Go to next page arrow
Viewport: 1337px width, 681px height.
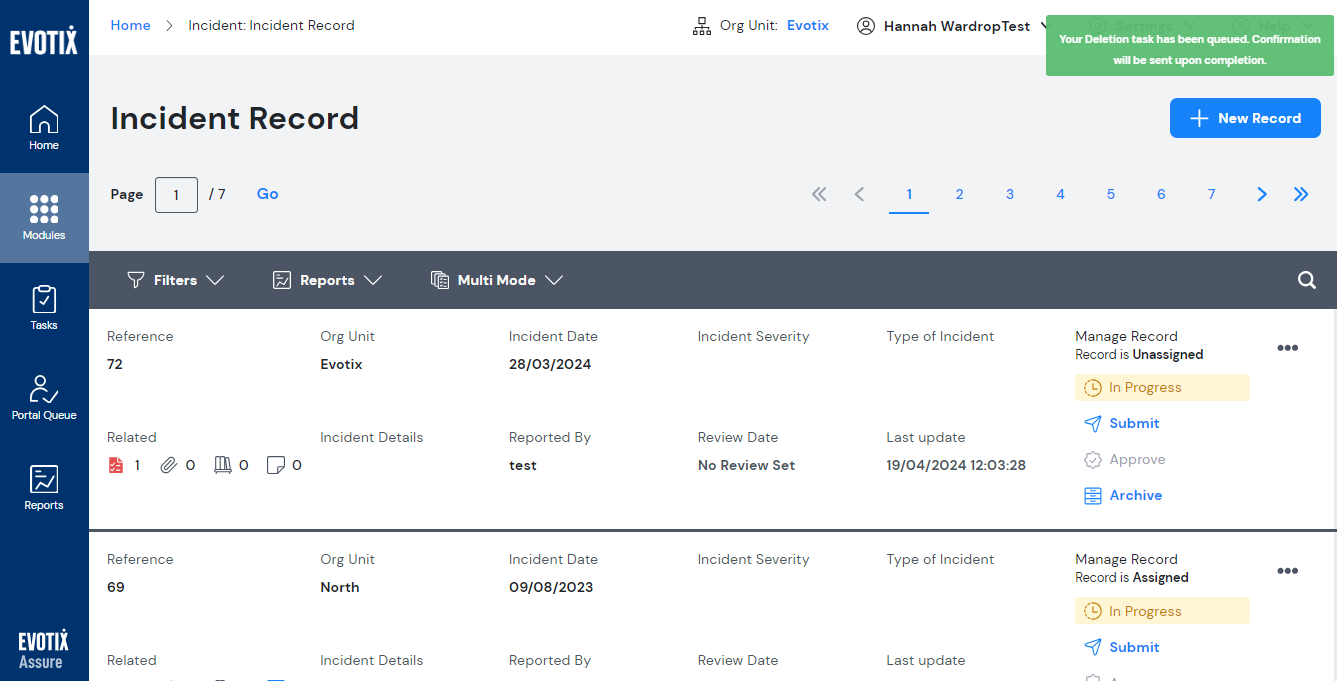(1261, 194)
